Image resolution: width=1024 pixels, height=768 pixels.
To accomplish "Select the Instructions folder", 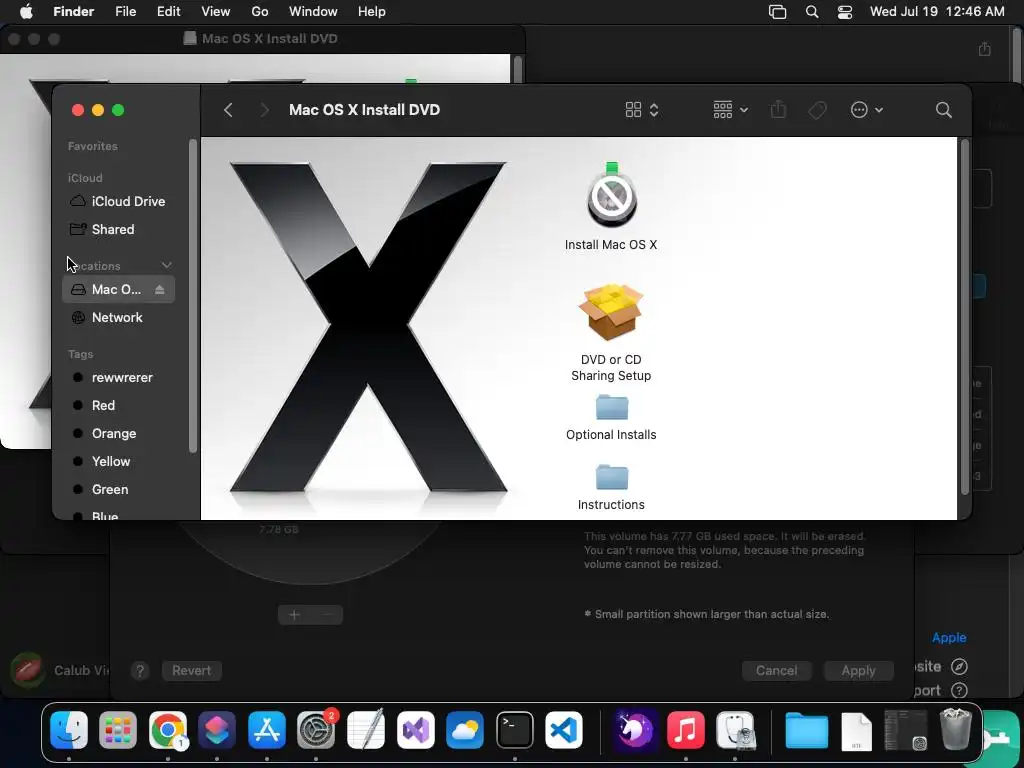I will click(x=611, y=487).
